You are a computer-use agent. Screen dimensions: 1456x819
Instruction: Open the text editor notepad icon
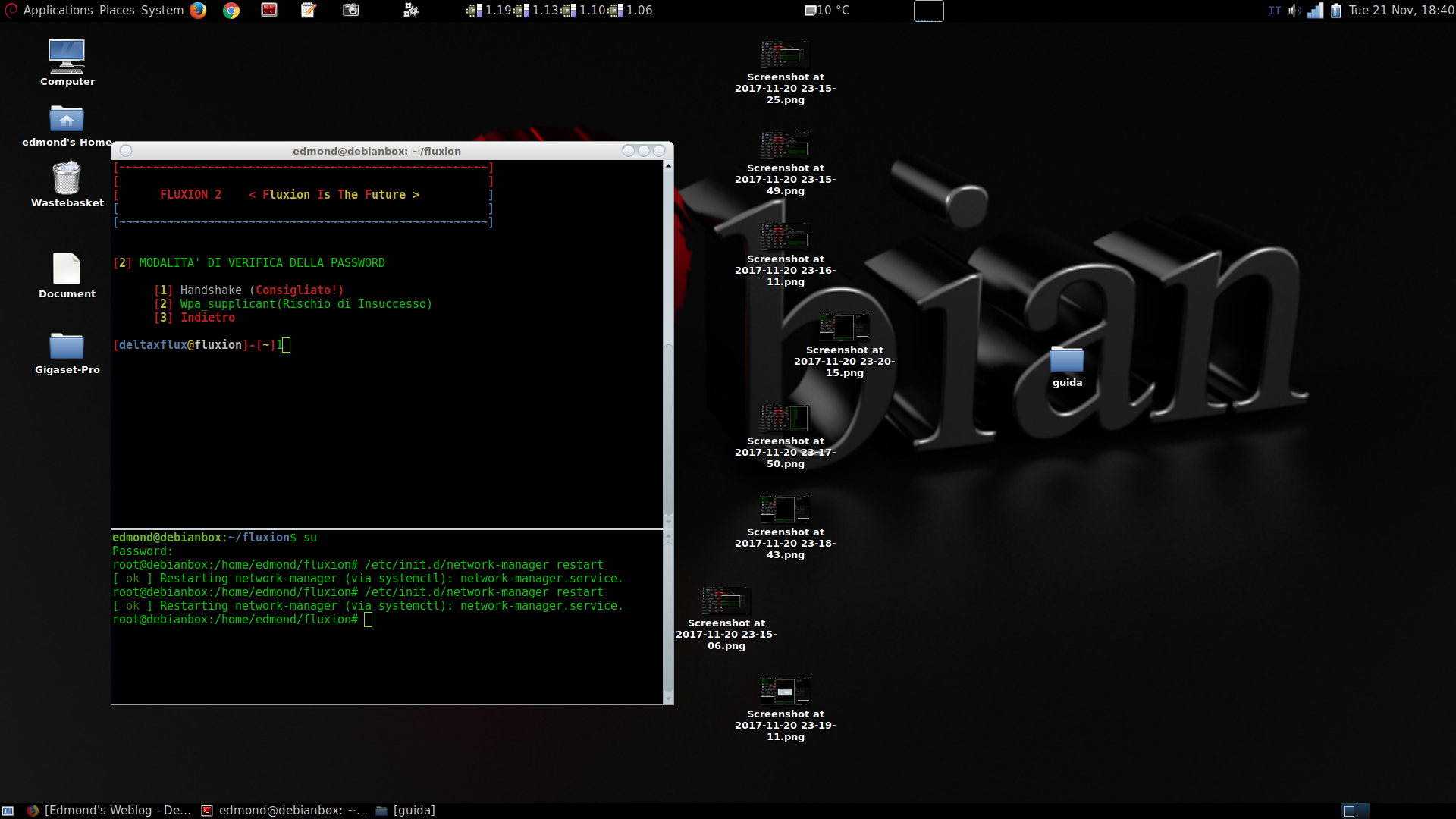[309, 10]
